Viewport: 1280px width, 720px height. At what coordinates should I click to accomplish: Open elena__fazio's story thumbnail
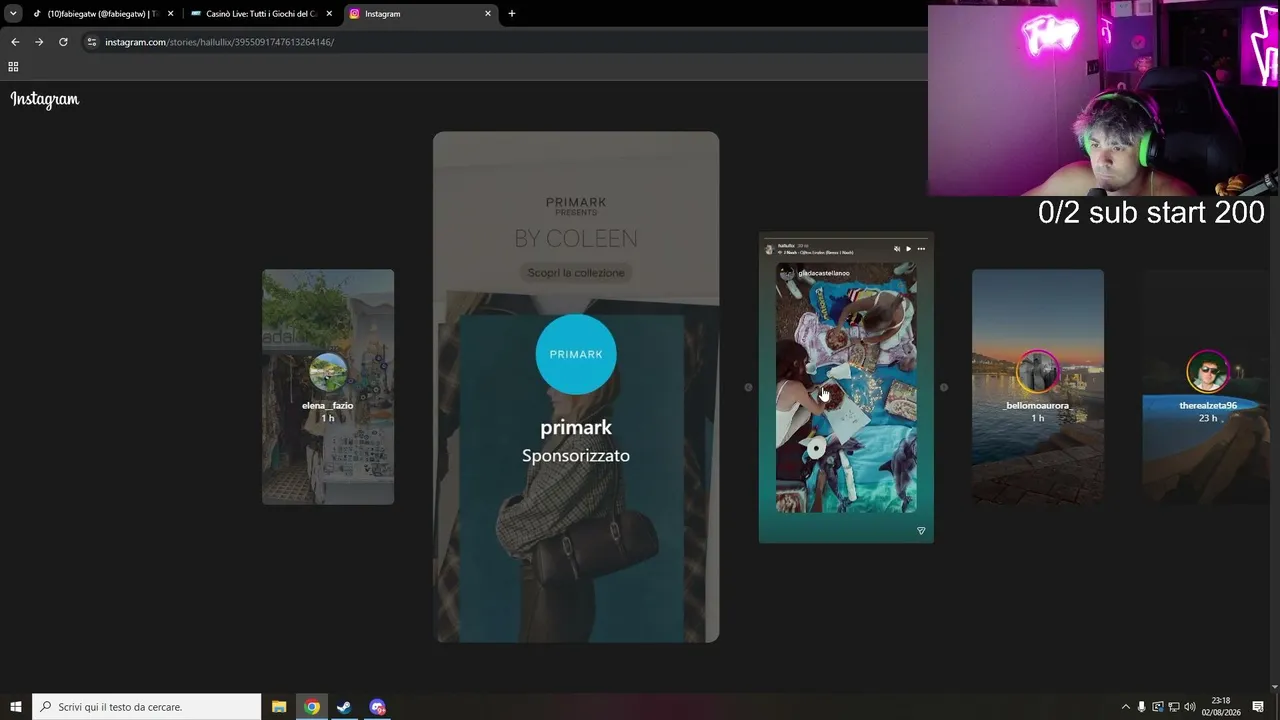click(x=328, y=387)
